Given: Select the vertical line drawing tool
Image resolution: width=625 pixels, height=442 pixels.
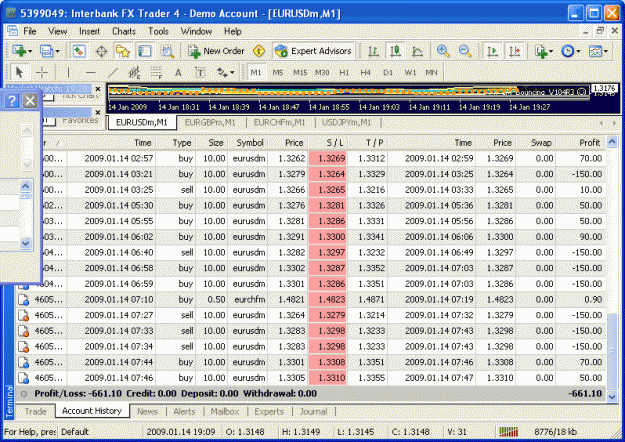Looking at the screenshot, I should 69,73.
